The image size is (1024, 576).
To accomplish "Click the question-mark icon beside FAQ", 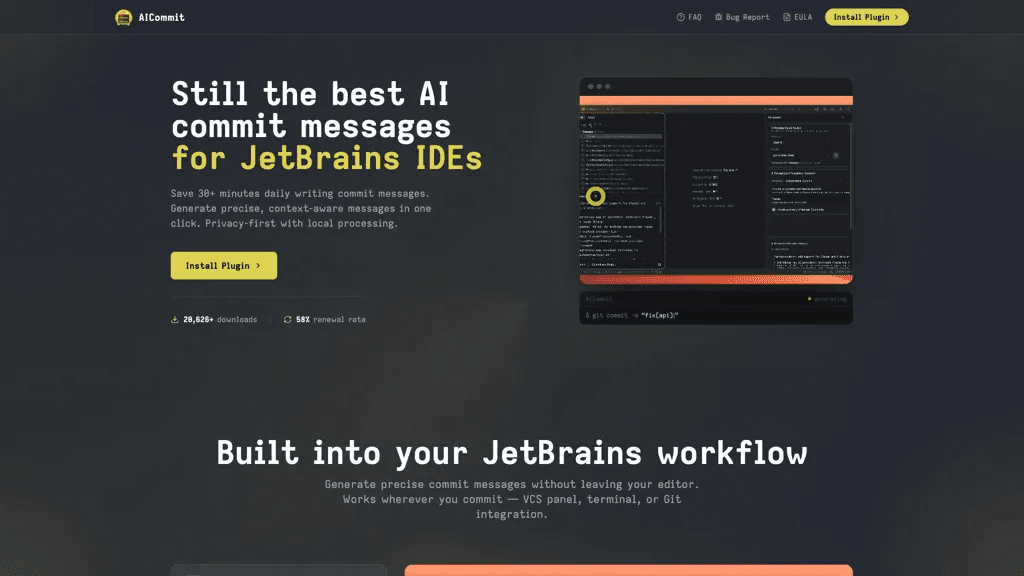I will click(680, 17).
